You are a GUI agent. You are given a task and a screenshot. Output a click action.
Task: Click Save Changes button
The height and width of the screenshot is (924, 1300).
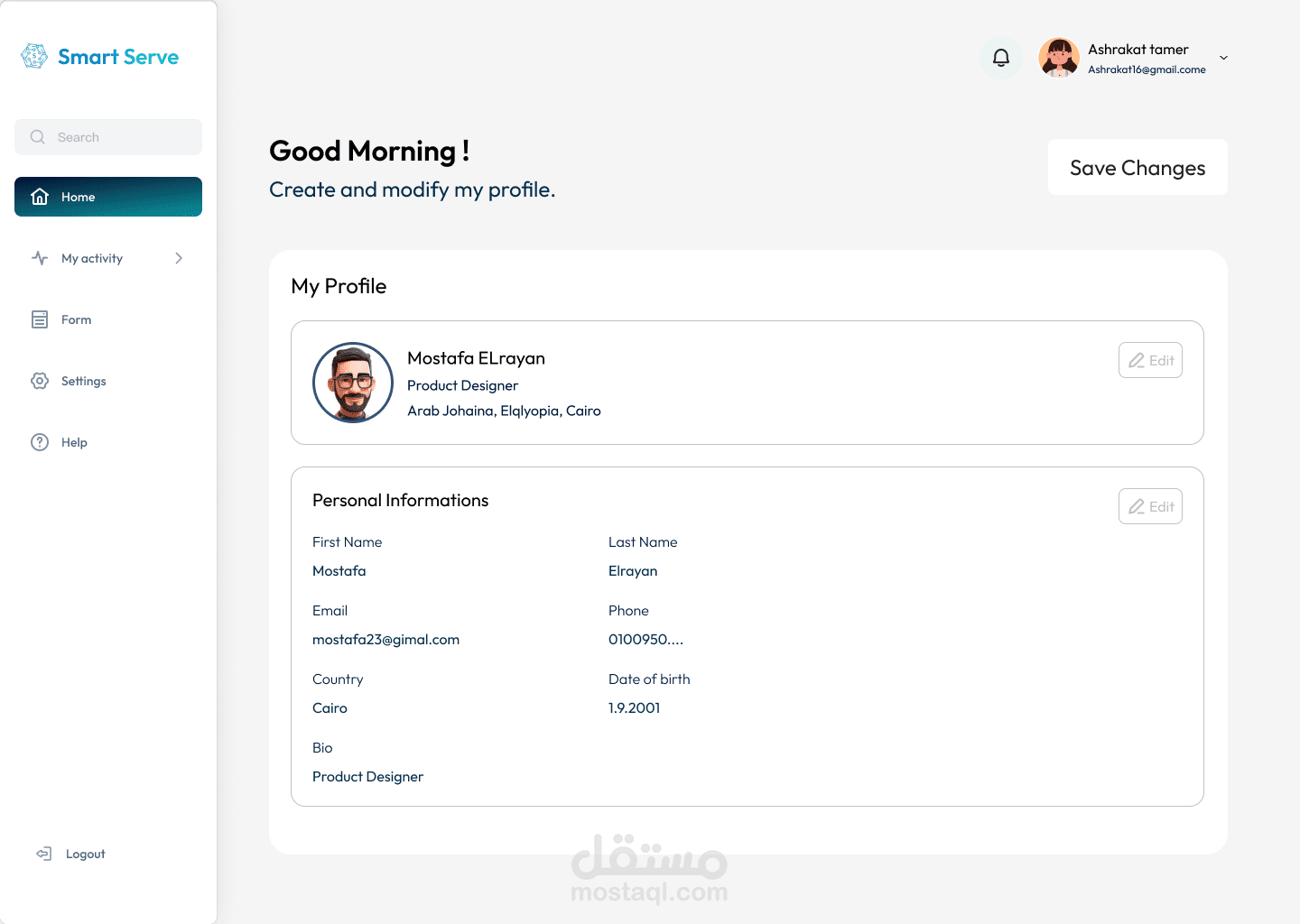(1137, 168)
